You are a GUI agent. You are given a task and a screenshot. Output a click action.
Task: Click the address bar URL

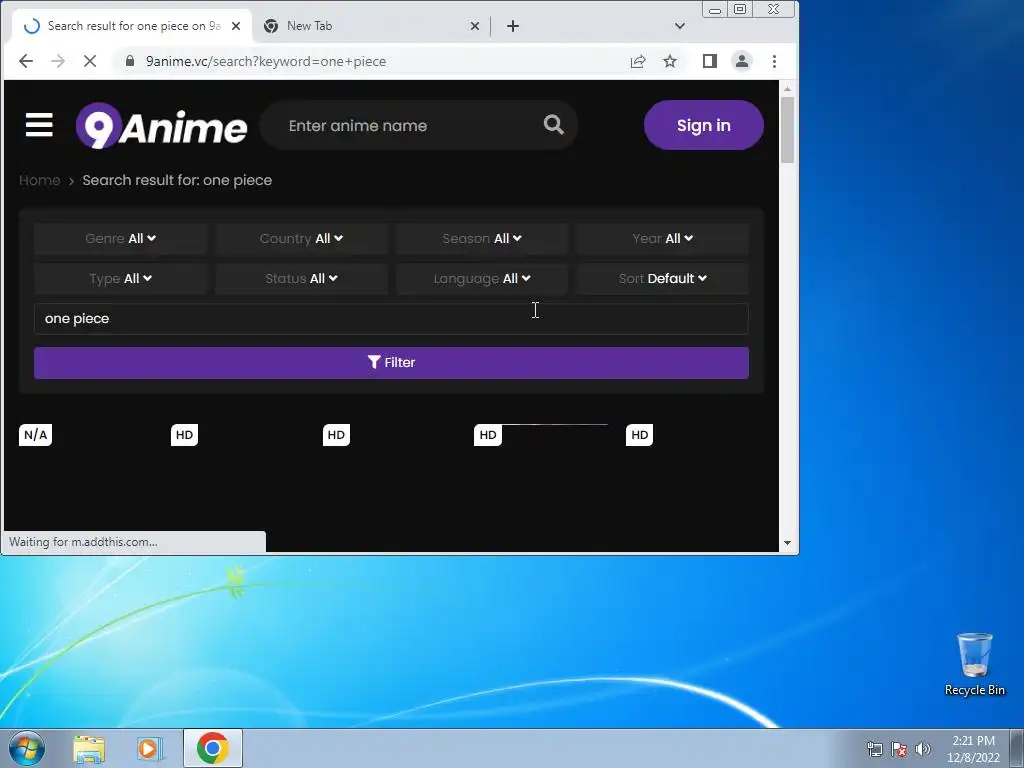tap(266, 61)
